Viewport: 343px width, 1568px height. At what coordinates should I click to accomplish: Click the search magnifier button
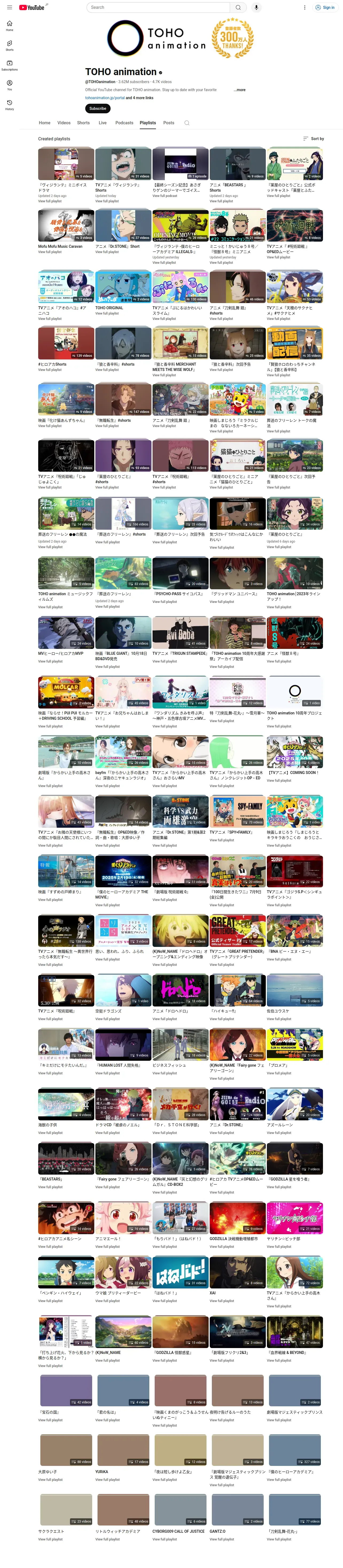point(238,7)
